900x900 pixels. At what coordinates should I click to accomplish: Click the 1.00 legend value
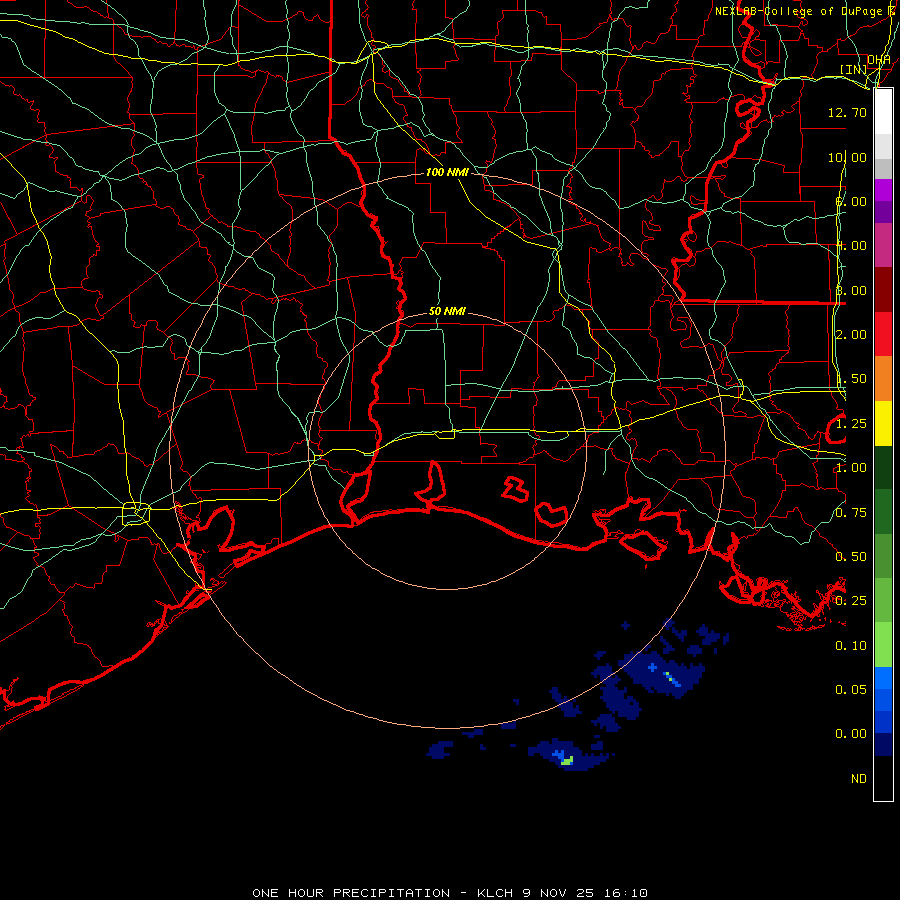pyautogui.click(x=851, y=468)
